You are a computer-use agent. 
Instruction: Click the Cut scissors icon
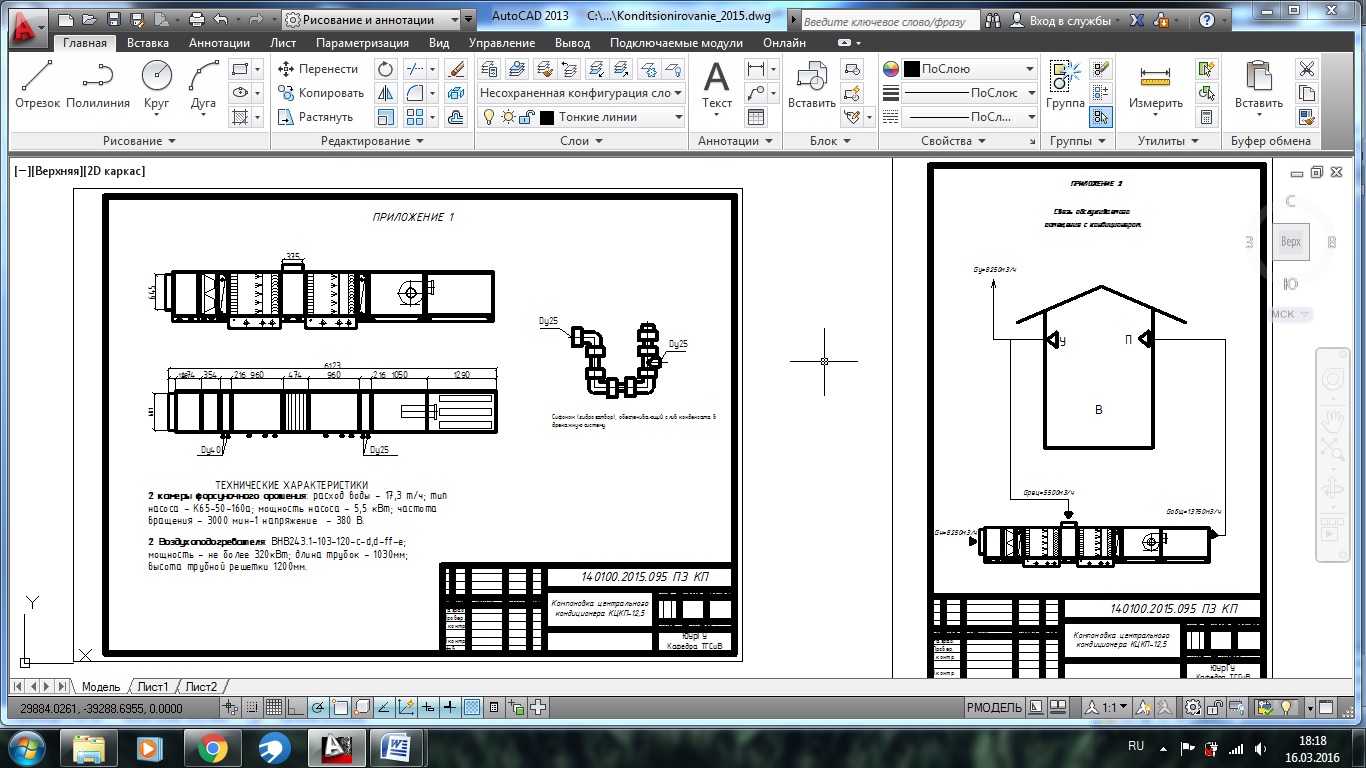1306,69
